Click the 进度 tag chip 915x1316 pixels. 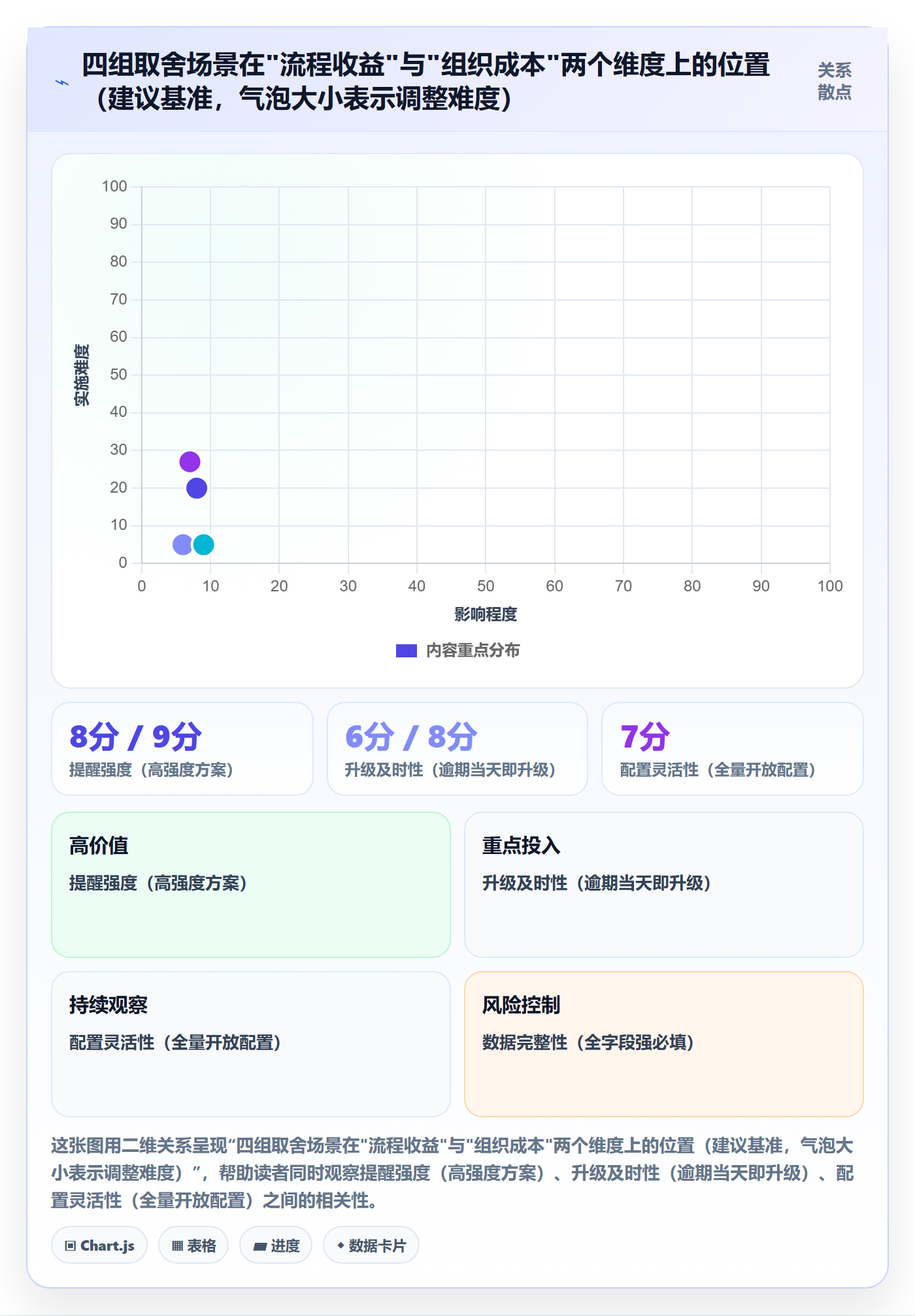pos(276,1245)
